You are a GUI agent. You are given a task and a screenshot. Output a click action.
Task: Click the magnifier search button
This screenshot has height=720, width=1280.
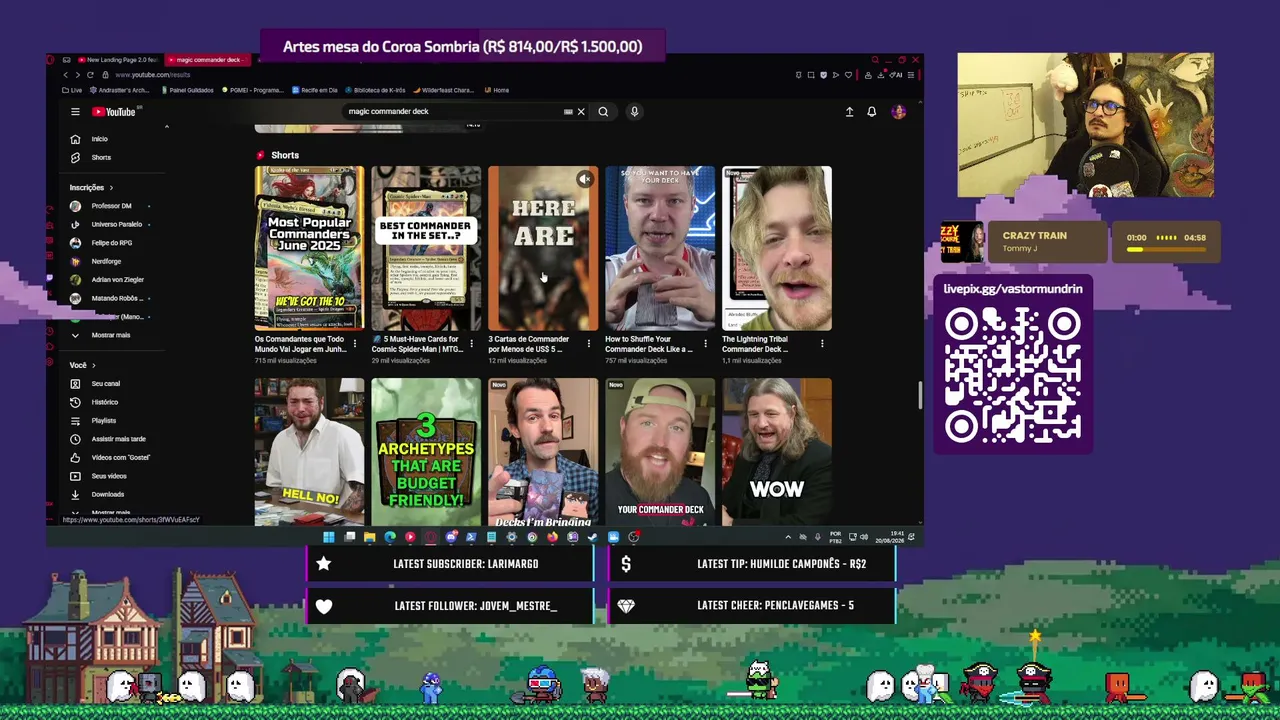pos(603,112)
